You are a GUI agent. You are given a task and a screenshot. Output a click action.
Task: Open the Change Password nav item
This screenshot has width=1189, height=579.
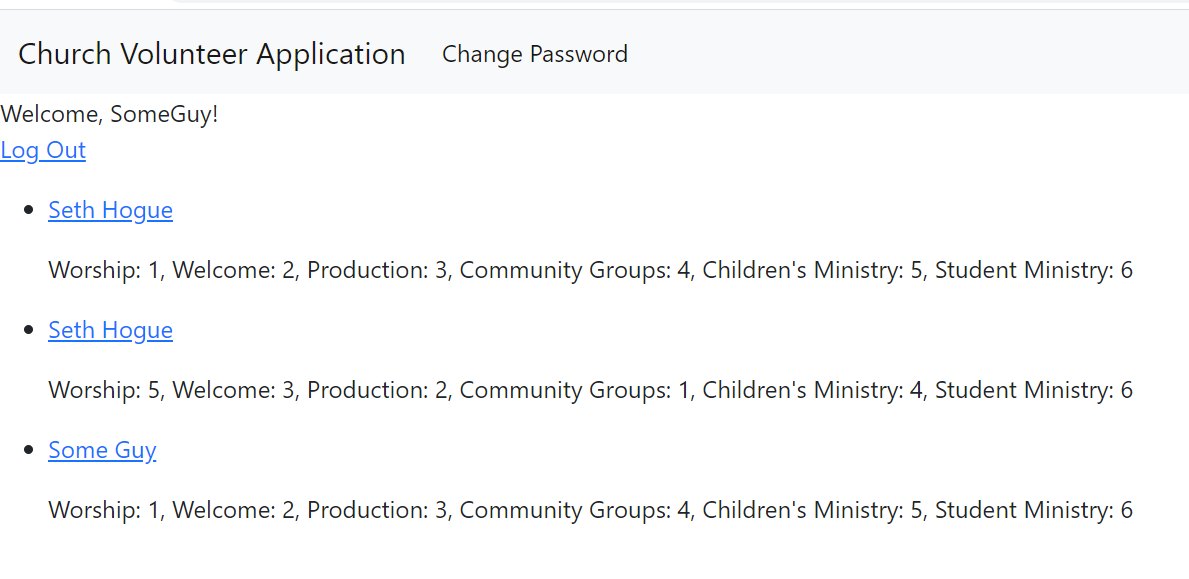[x=535, y=55]
